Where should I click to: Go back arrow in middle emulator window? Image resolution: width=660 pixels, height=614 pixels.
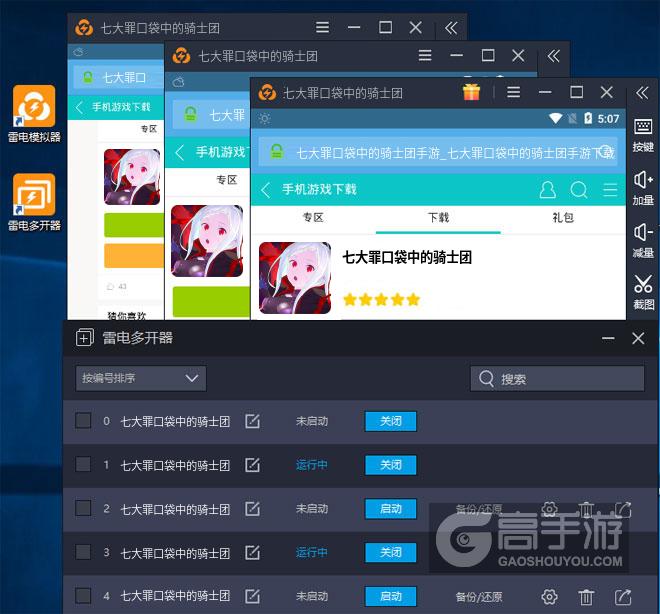180,152
